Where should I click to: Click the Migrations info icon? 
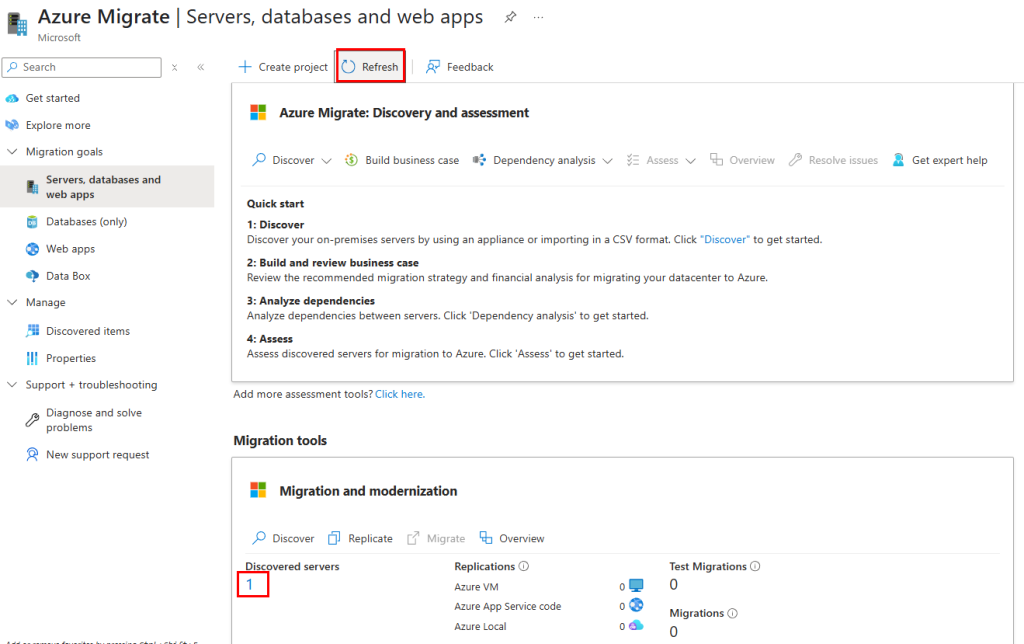click(x=733, y=613)
